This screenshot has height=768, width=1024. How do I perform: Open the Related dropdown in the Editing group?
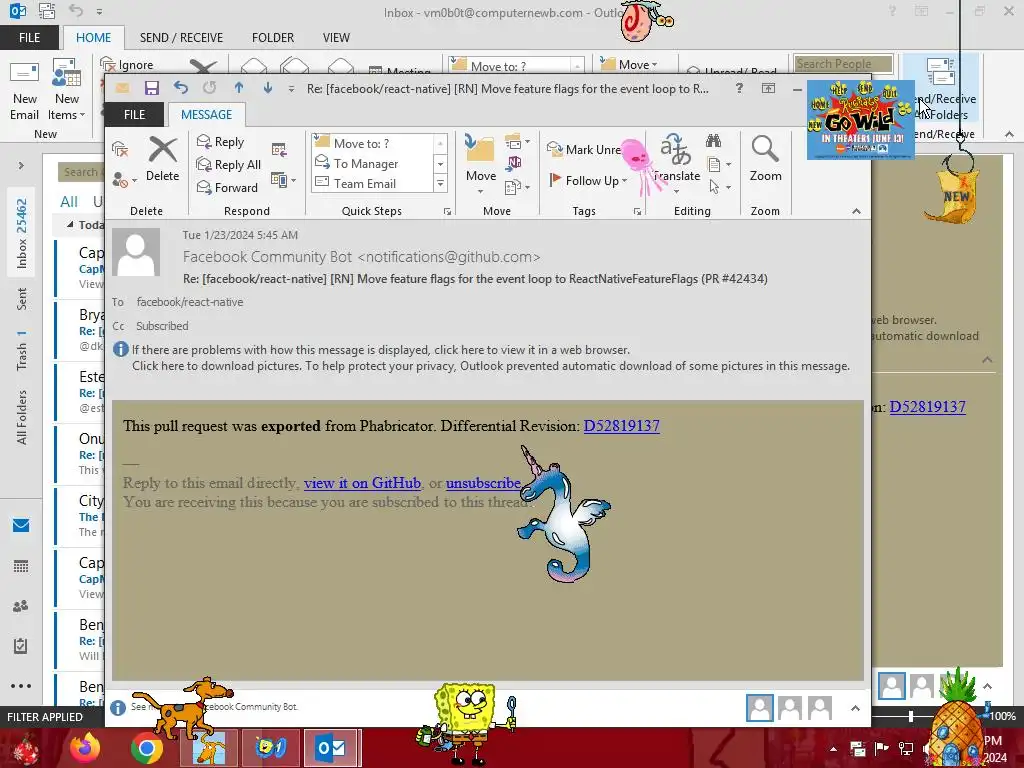(718, 165)
